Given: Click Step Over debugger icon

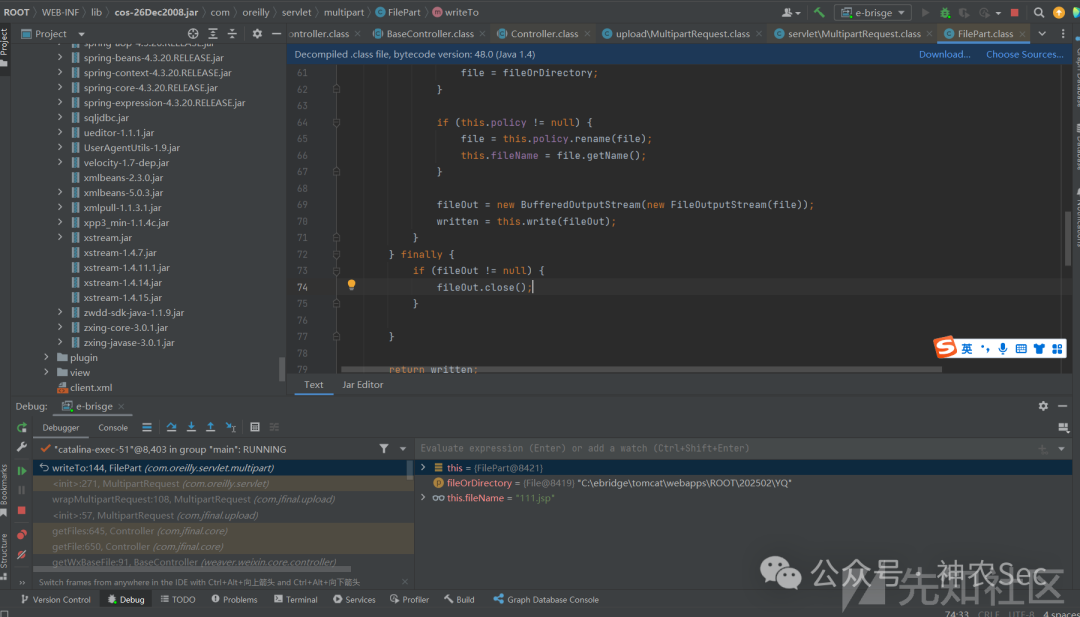Looking at the screenshot, I should [x=172, y=428].
